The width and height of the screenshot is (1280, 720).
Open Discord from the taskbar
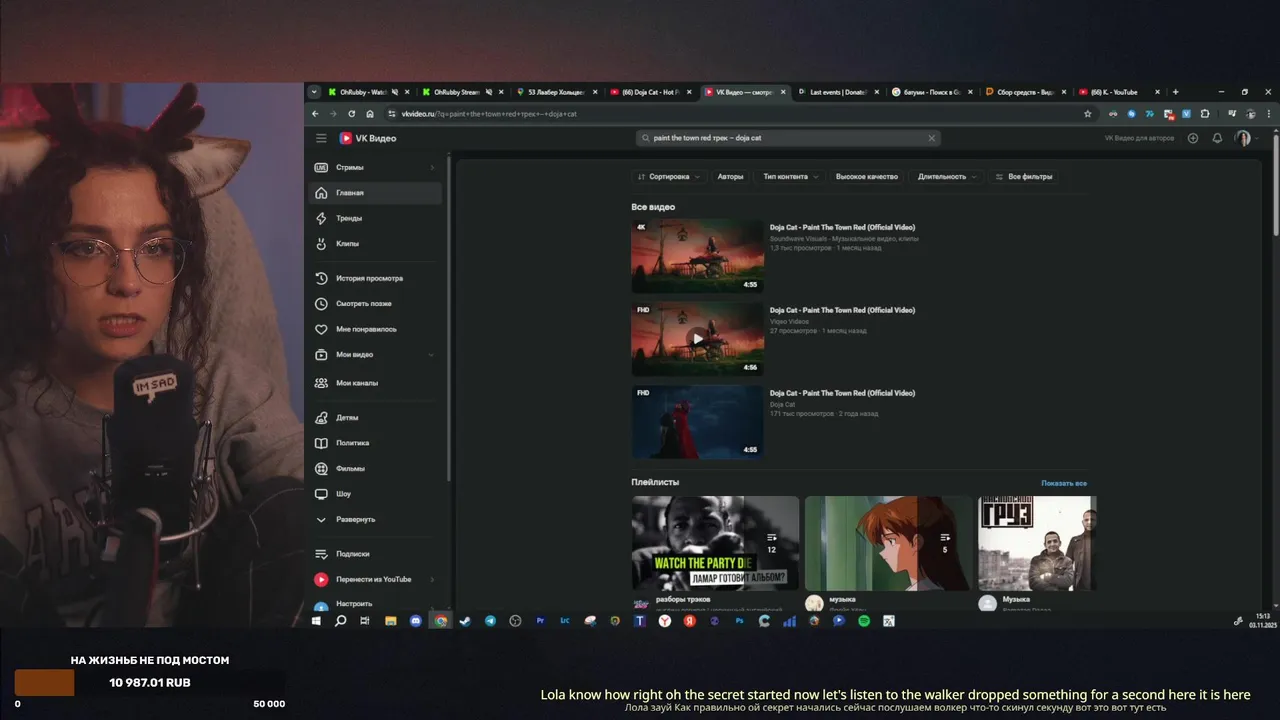click(x=415, y=621)
